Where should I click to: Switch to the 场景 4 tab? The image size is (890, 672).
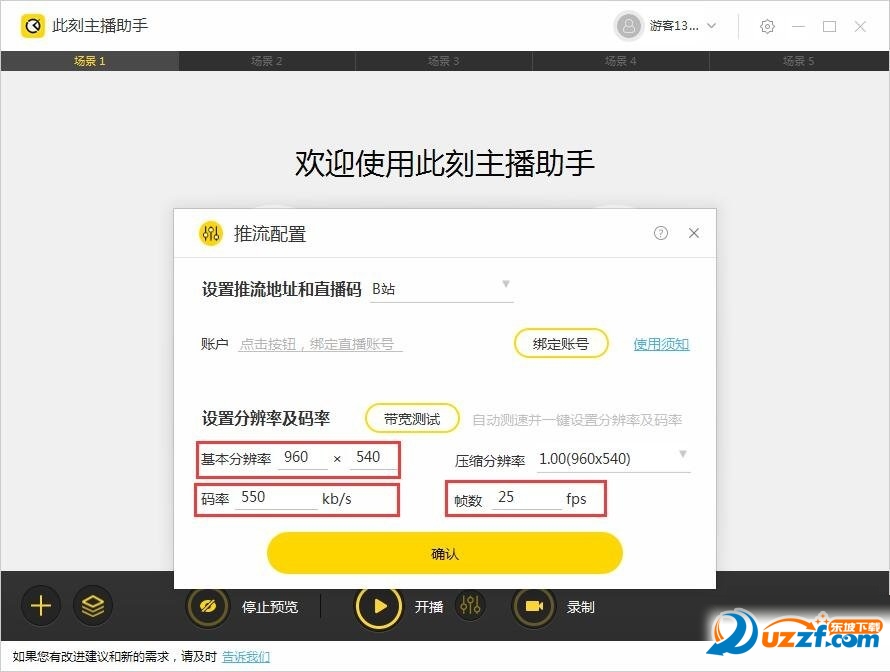[x=621, y=61]
